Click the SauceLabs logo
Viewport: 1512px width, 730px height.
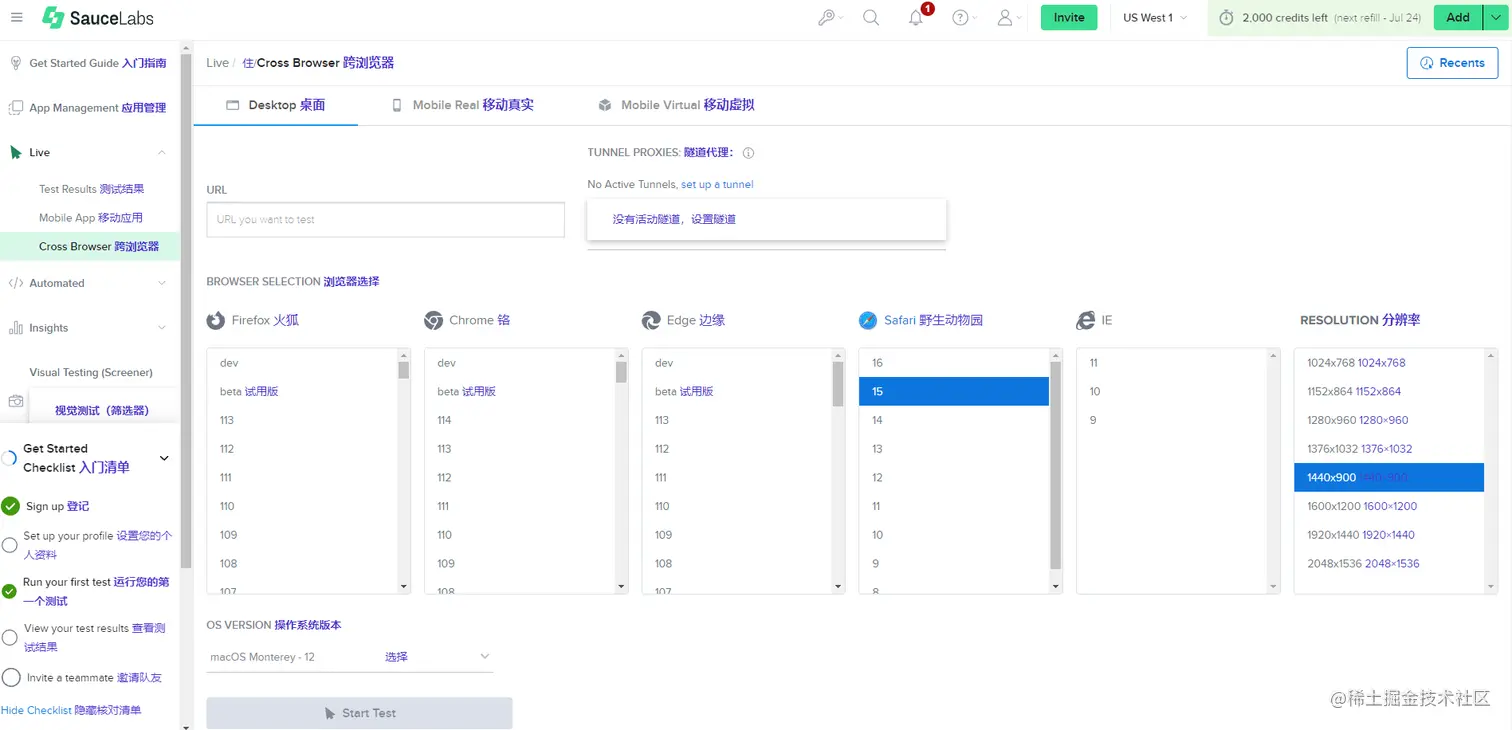[x=98, y=18]
